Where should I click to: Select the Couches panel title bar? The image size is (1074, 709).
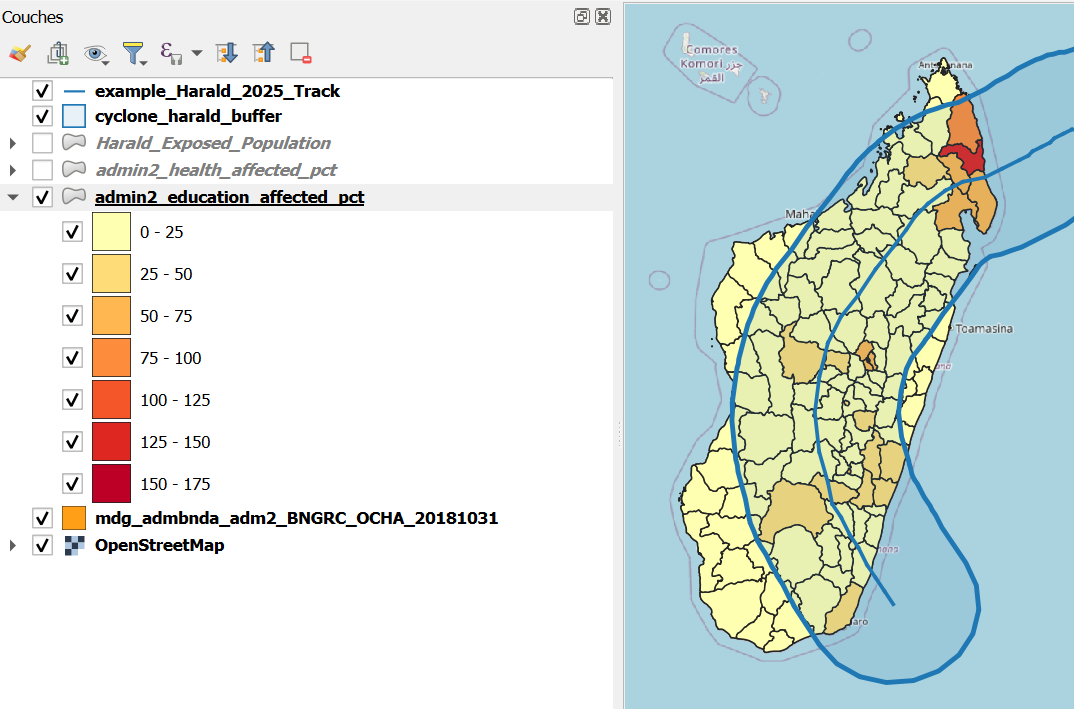[x=33, y=16]
